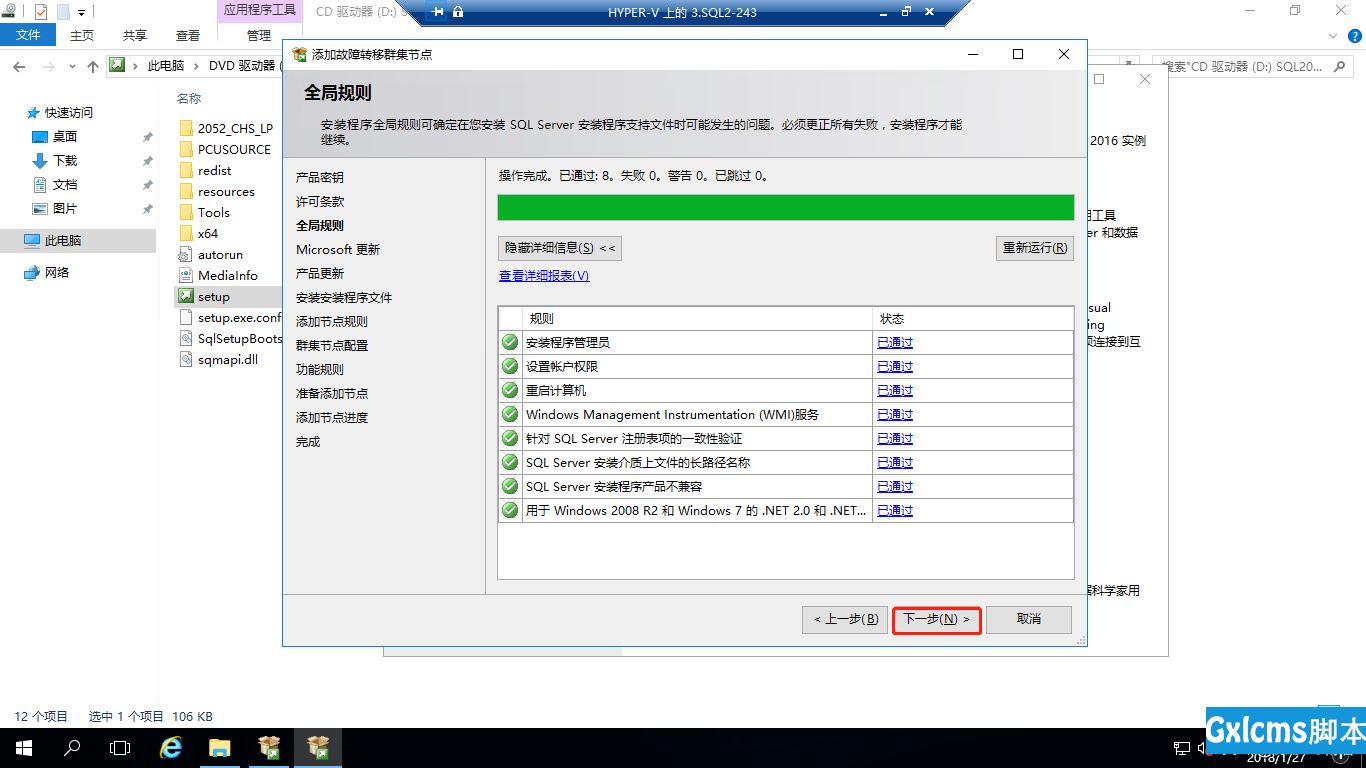Click 下一步(N) to continue
This screenshot has width=1366, height=768.
point(937,619)
